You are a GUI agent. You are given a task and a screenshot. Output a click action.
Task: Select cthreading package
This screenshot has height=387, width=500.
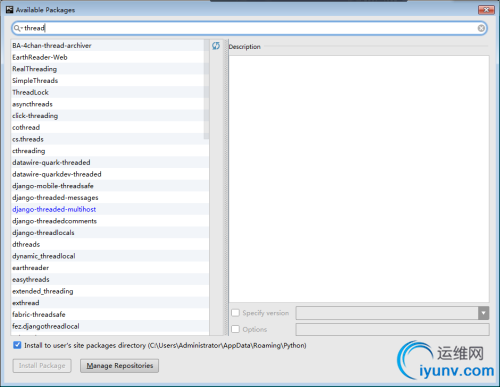pyautogui.click(x=110, y=151)
